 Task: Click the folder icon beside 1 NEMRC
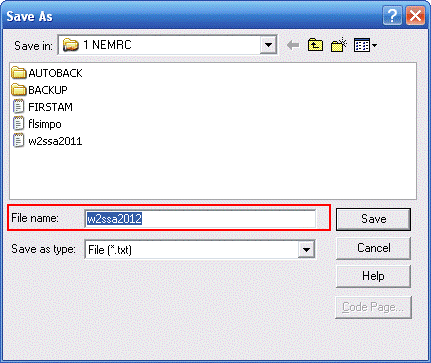click(71, 45)
